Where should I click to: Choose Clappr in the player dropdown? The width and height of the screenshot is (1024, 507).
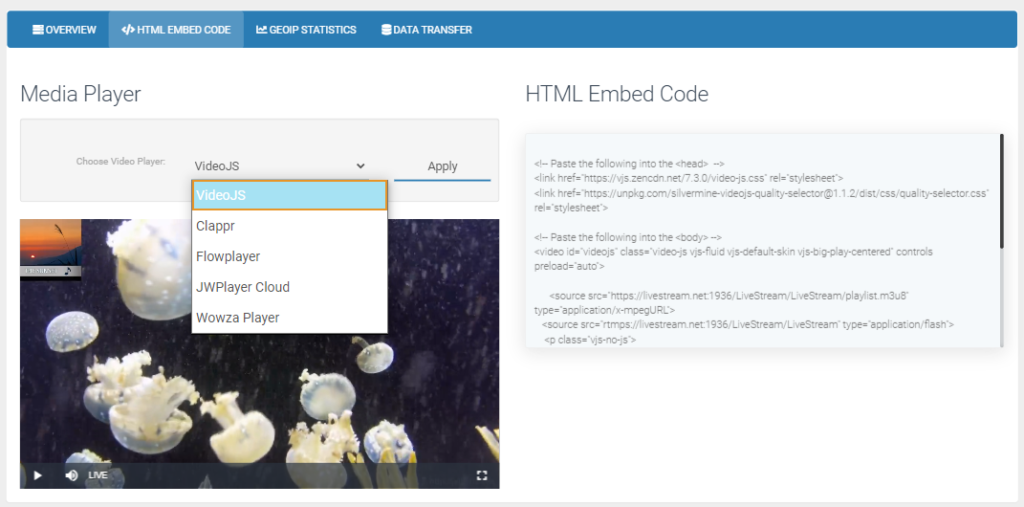point(289,226)
